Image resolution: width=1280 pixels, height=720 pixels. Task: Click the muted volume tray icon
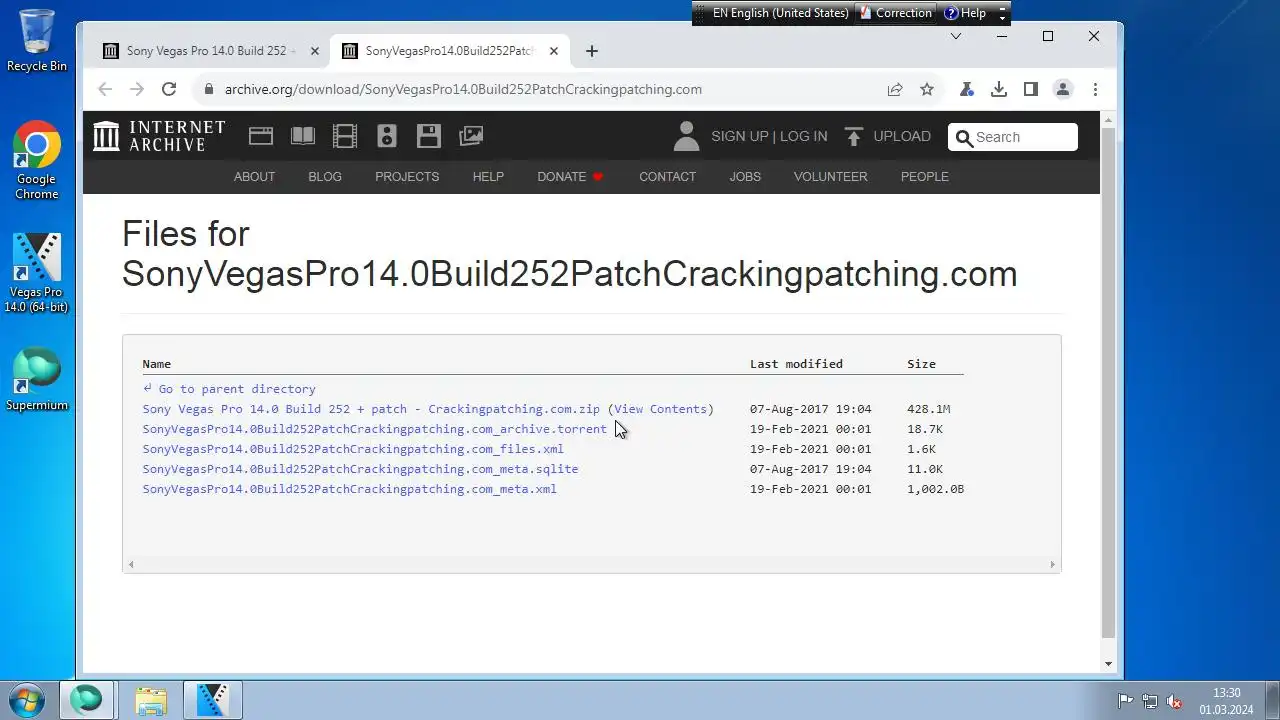pos(1175,701)
